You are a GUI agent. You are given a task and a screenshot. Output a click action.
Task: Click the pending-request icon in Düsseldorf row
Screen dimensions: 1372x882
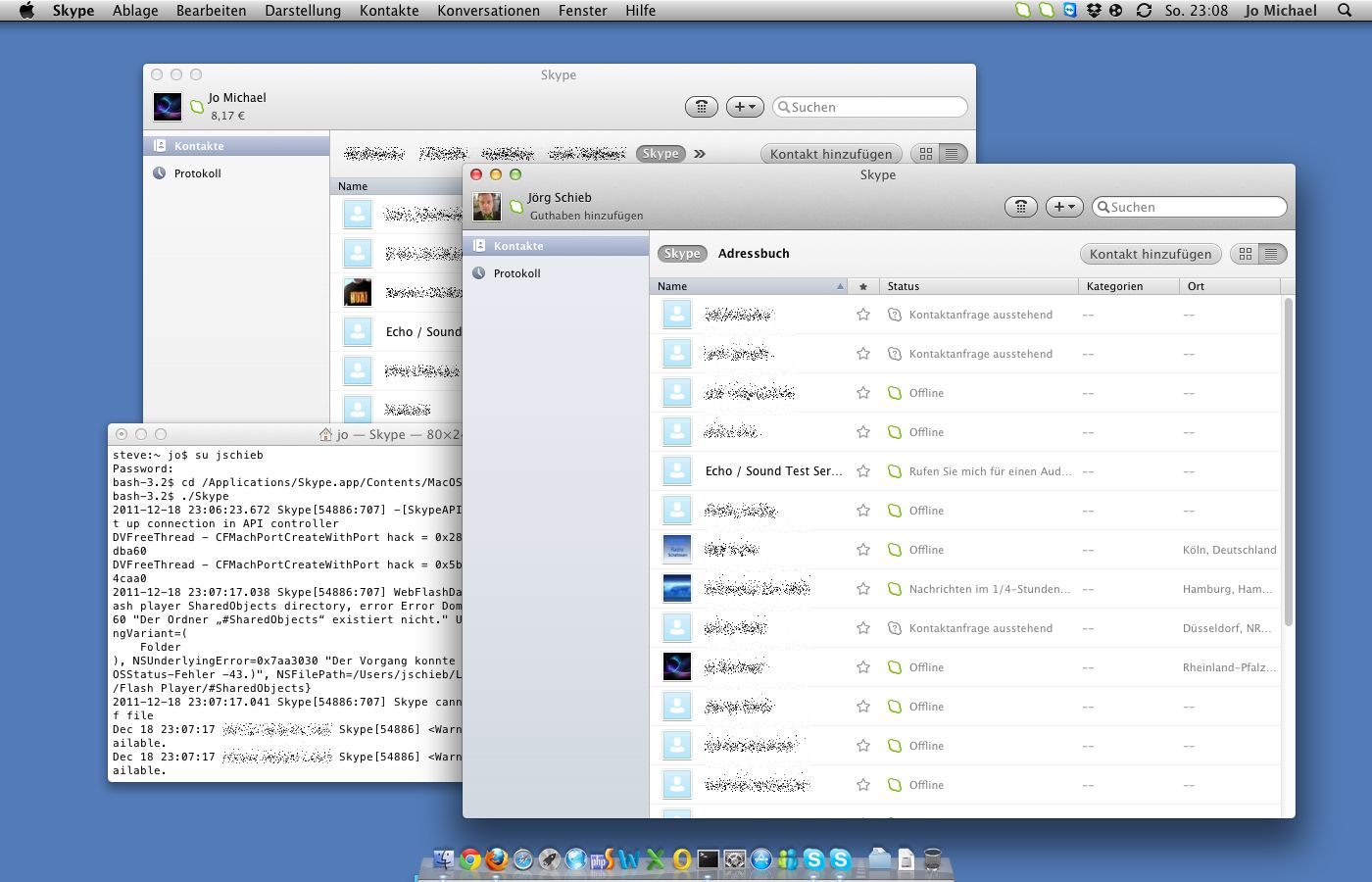click(894, 628)
